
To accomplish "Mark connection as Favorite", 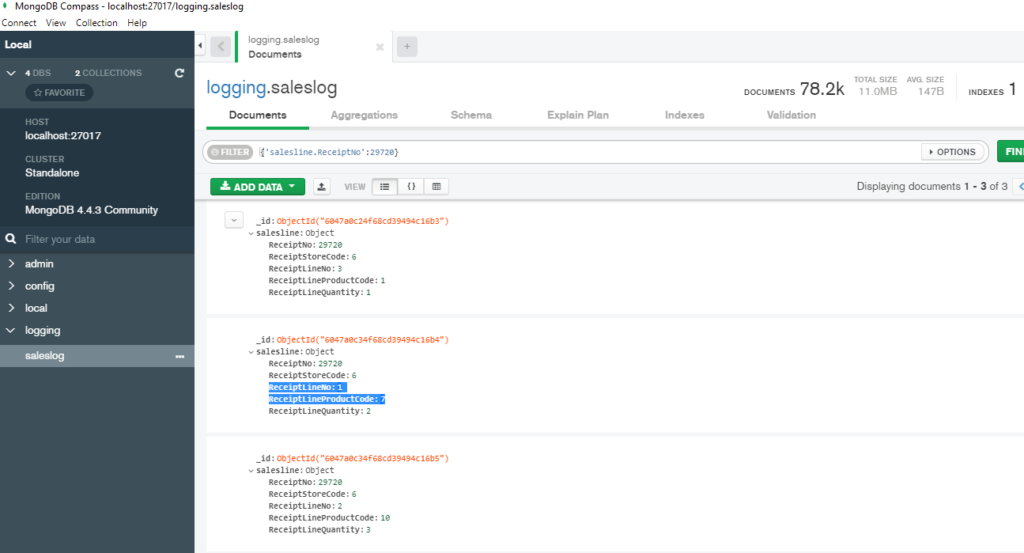I will 59,93.
